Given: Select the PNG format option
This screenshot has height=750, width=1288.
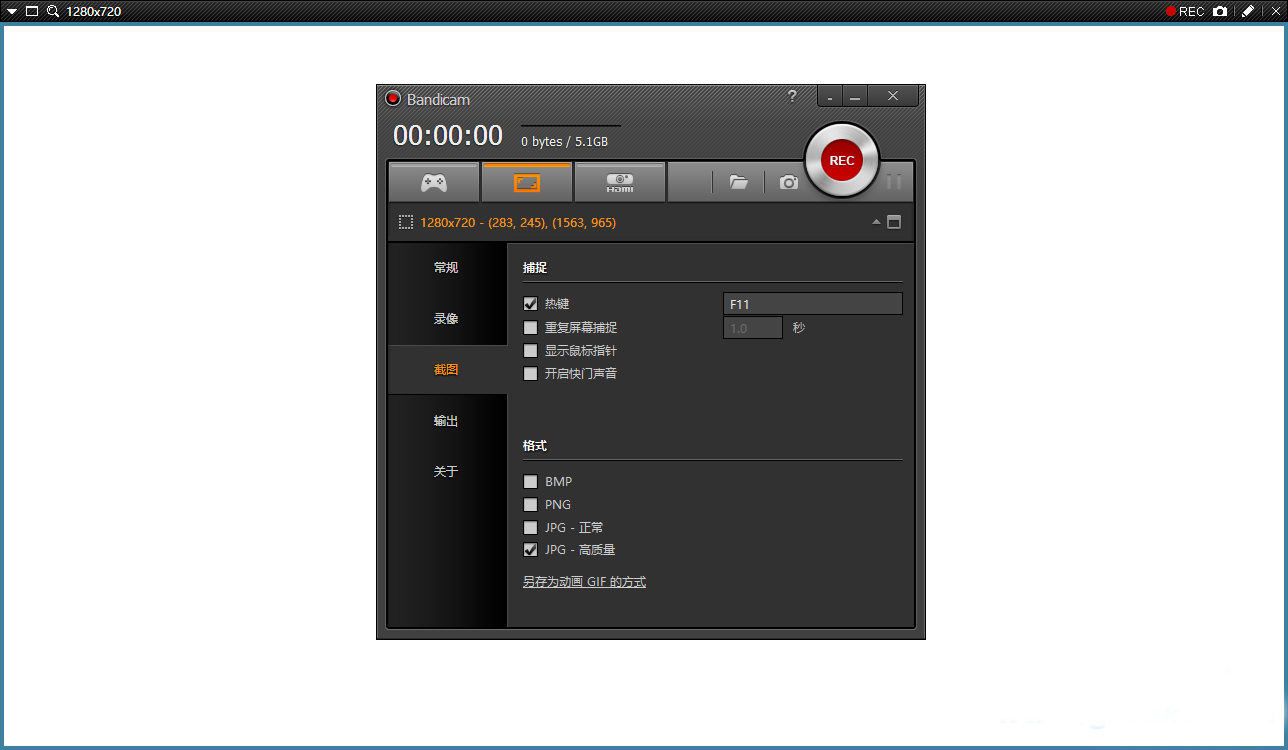Looking at the screenshot, I should tap(531, 505).
